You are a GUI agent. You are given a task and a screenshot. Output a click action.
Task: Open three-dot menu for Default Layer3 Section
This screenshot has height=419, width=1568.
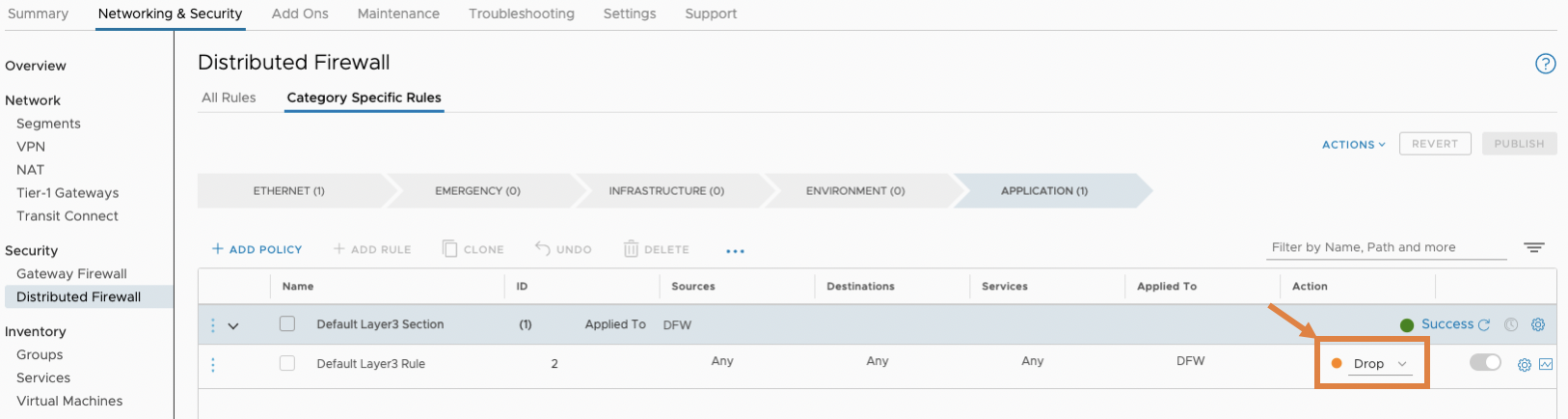[213, 325]
